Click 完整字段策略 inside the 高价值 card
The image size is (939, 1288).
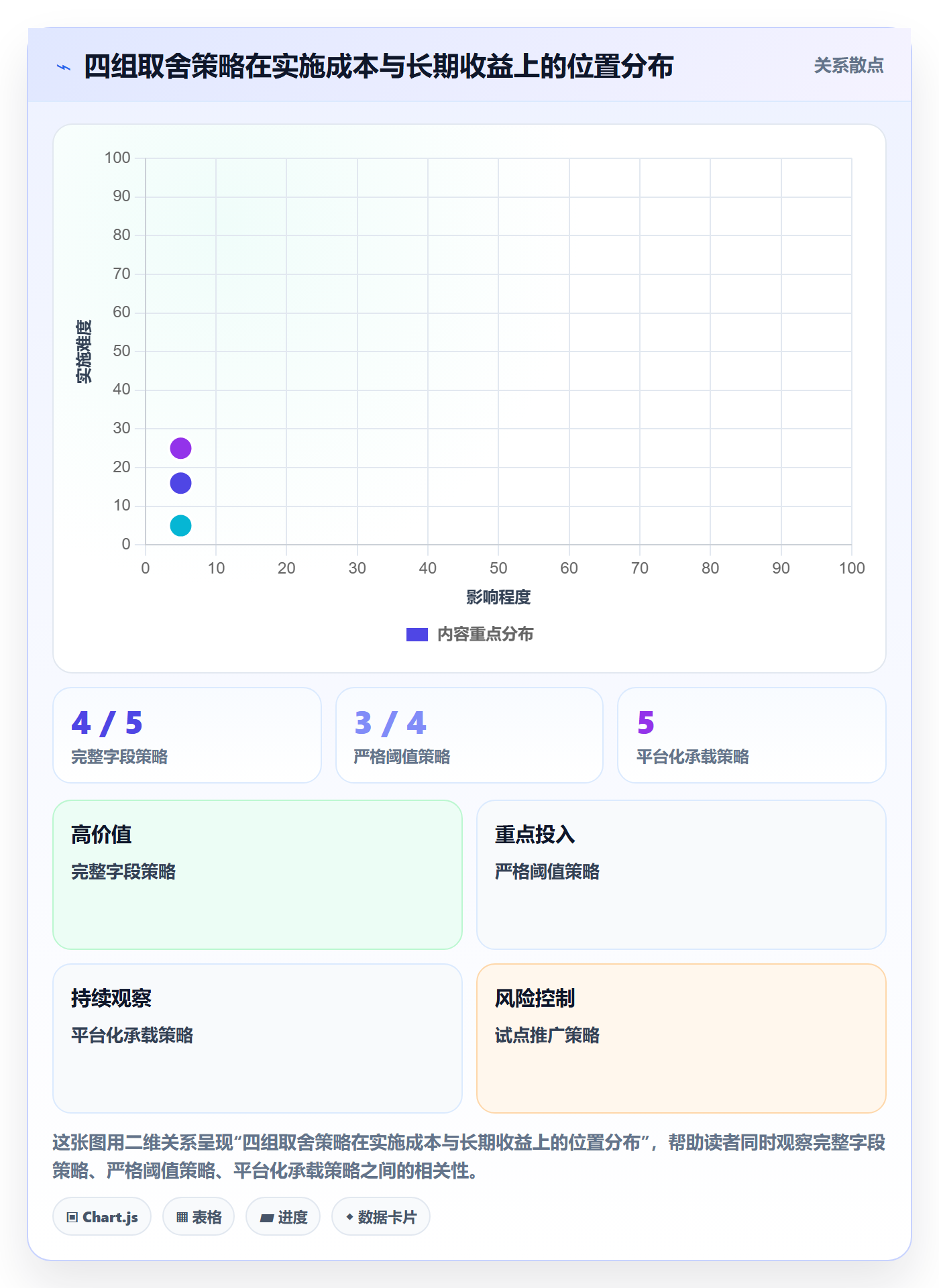pyautogui.click(x=123, y=871)
